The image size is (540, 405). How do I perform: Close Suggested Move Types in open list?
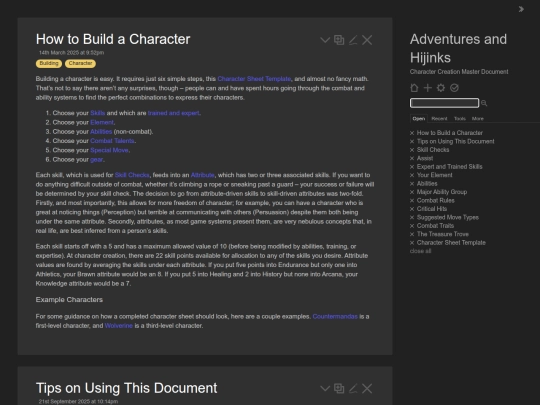point(412,217)
